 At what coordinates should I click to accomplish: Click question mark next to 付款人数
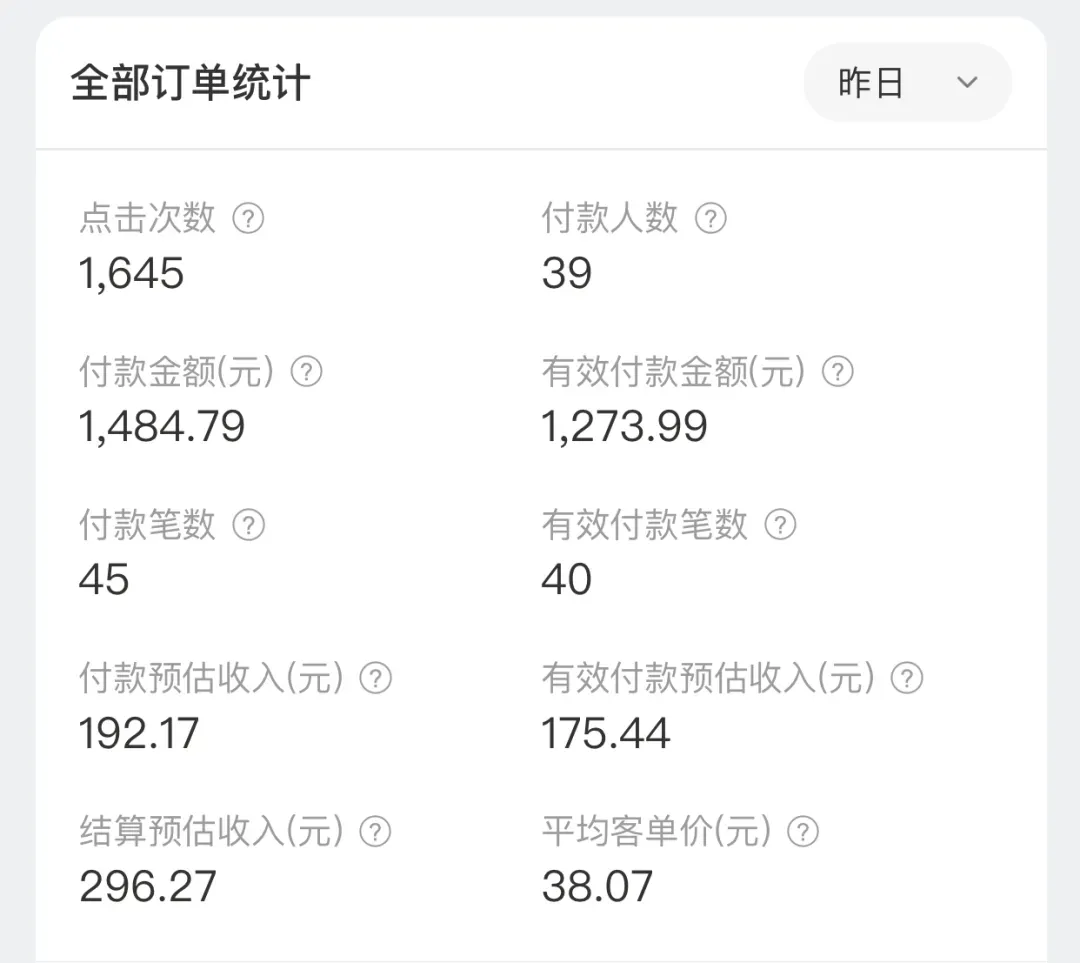point(710,218)
